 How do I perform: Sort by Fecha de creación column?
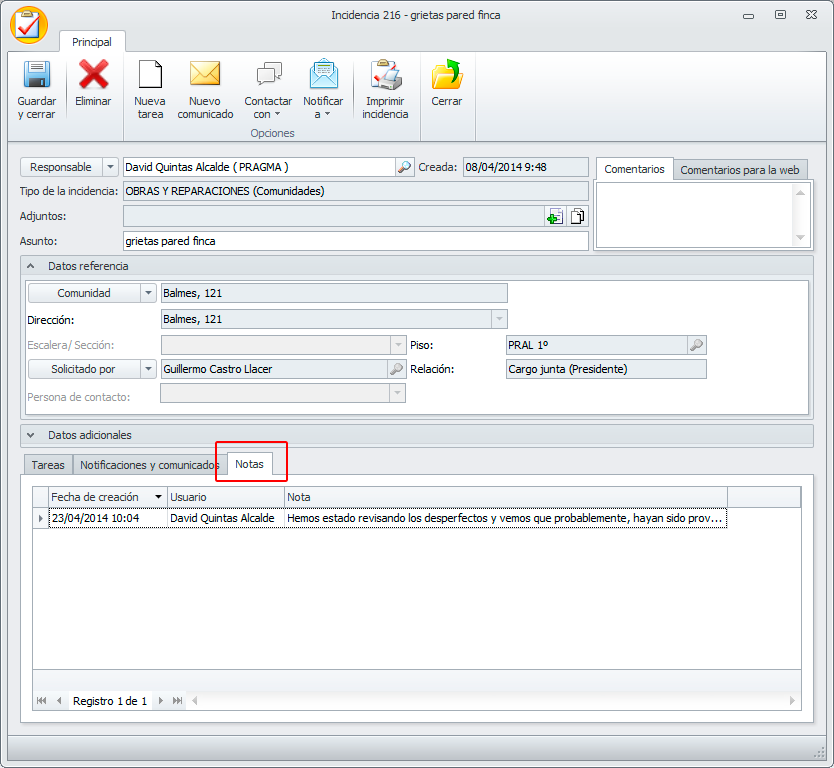point(108,497)
